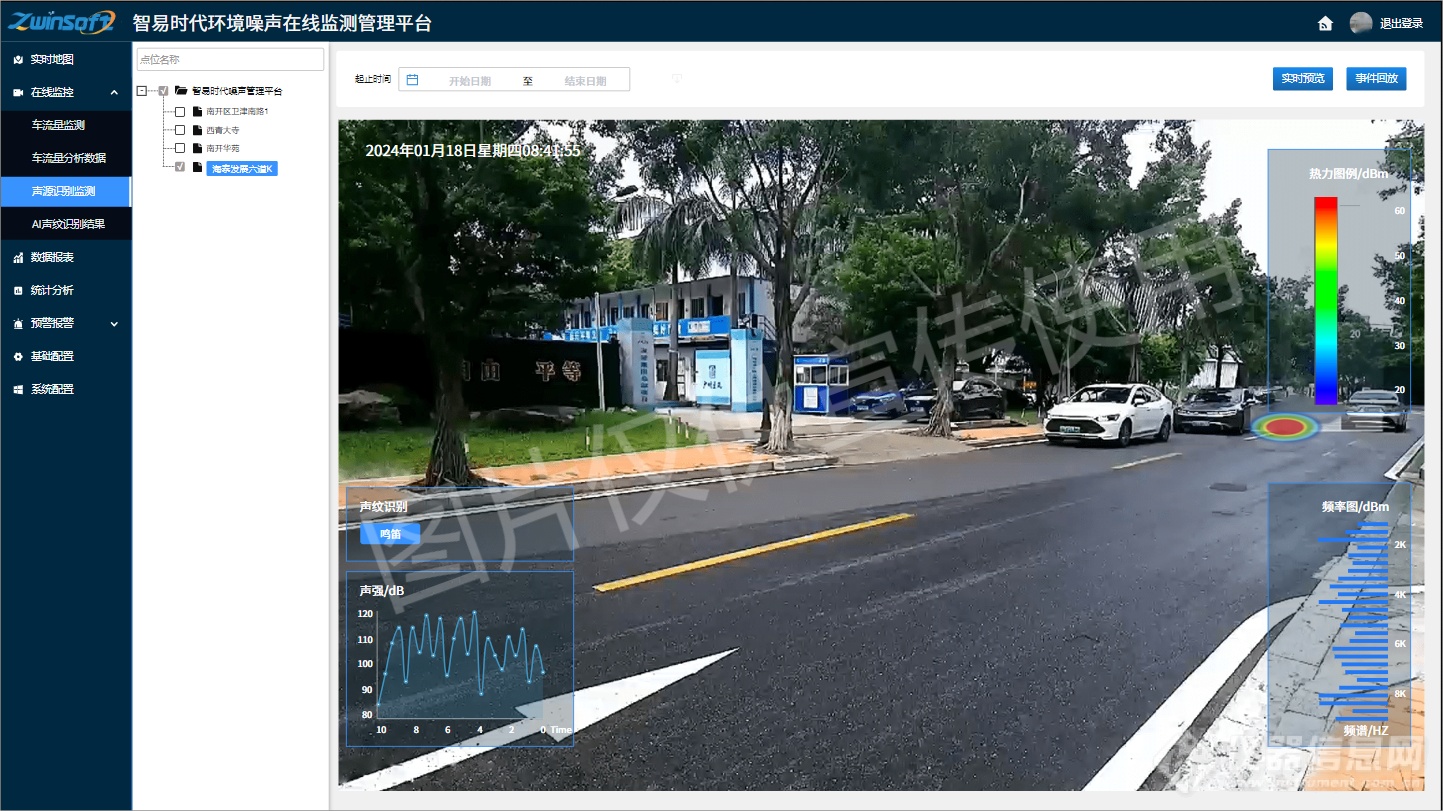Viewport: 1443px width, 811px height.
Task: Click the 基础配置 gear icon
Action: click(x=18, y=357)
